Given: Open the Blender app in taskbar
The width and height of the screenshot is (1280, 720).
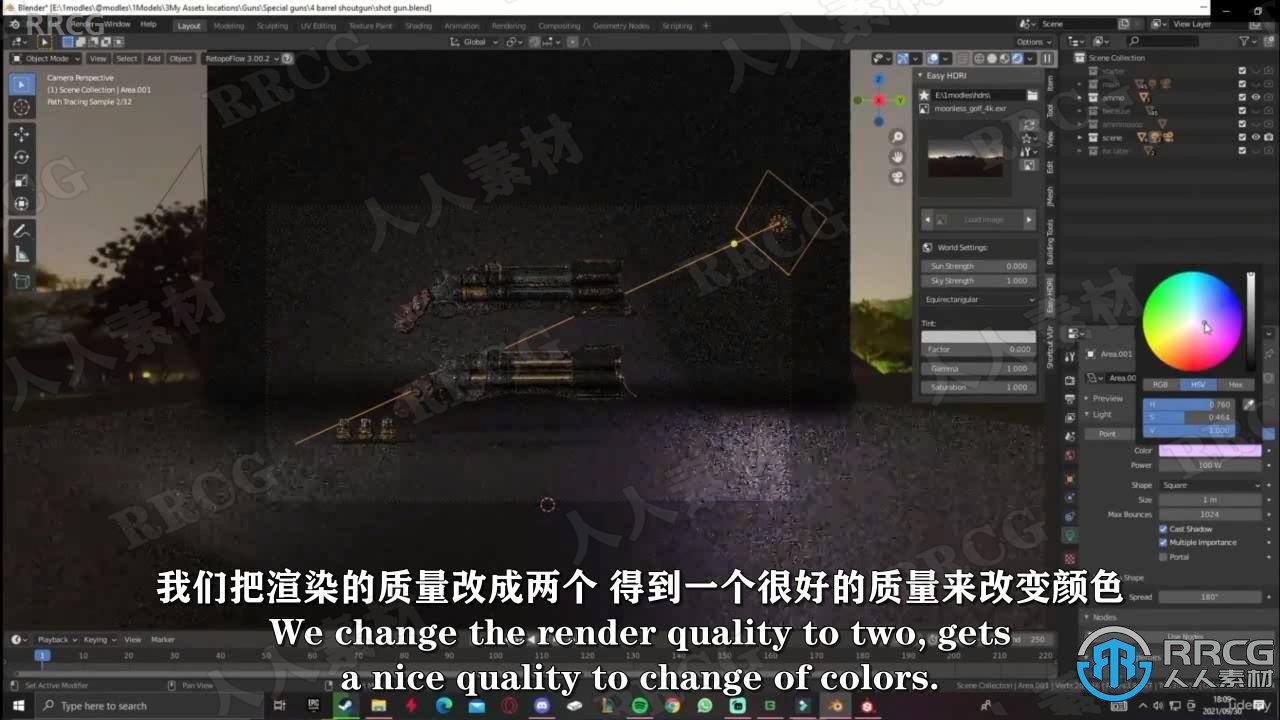Looking at the screenshot, I should [x=835, y=705].
